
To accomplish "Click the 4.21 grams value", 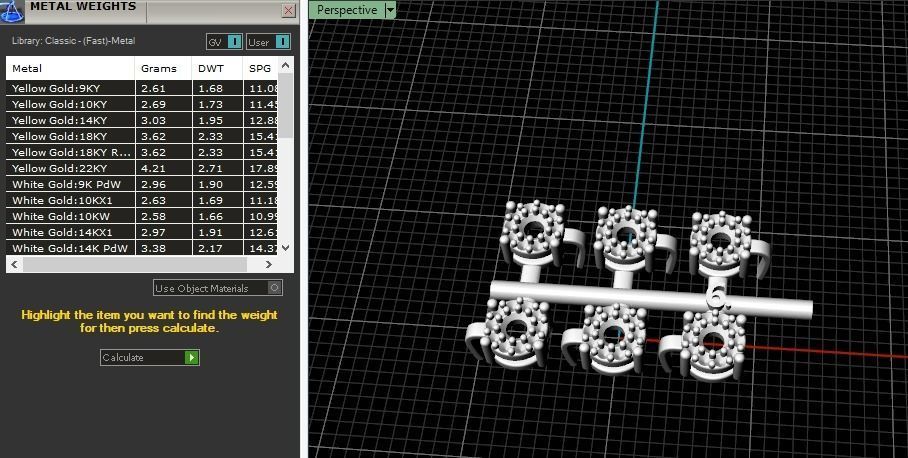I will (x=153, y=168).
